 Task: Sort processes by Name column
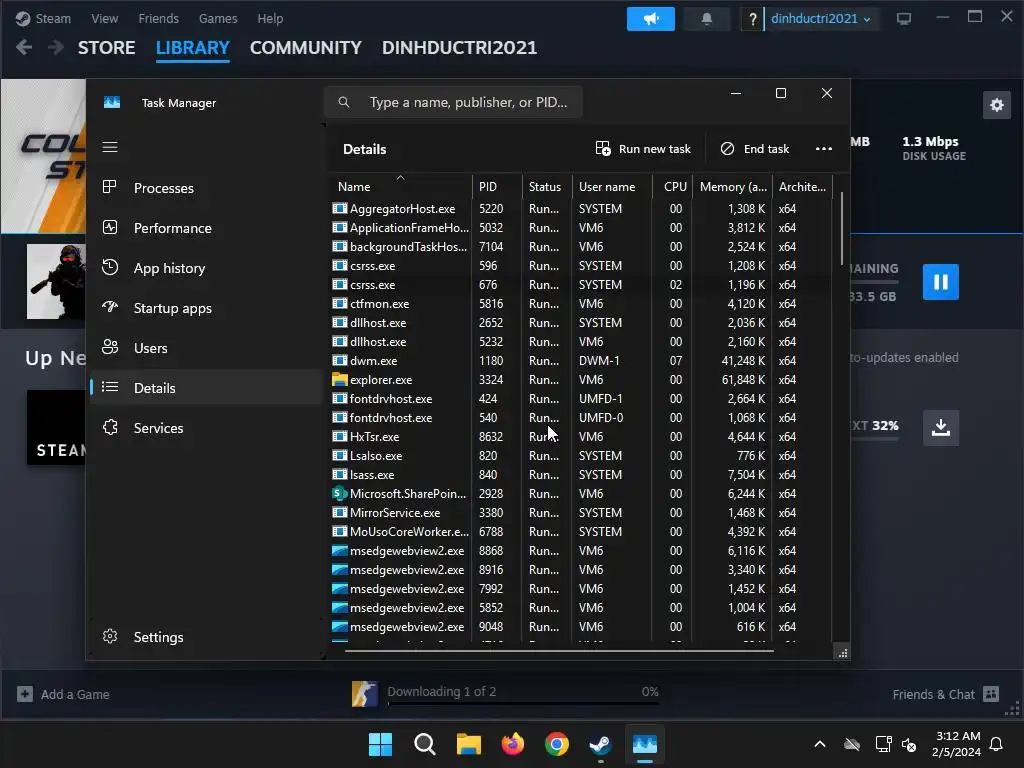[400, 186]
